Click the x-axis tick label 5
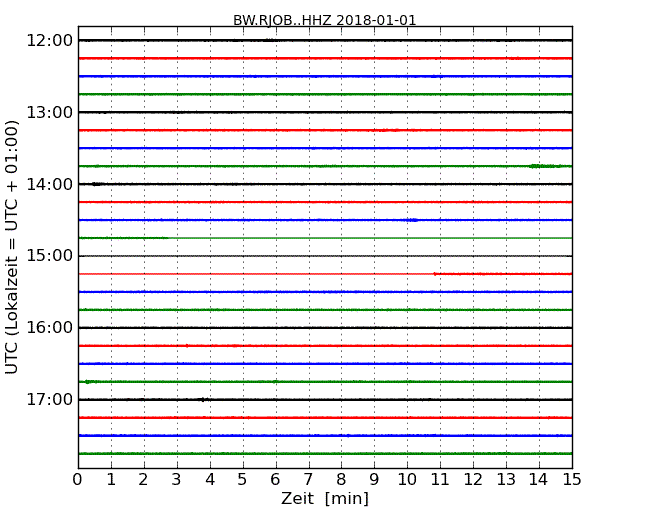 click(x=243, y=480)
